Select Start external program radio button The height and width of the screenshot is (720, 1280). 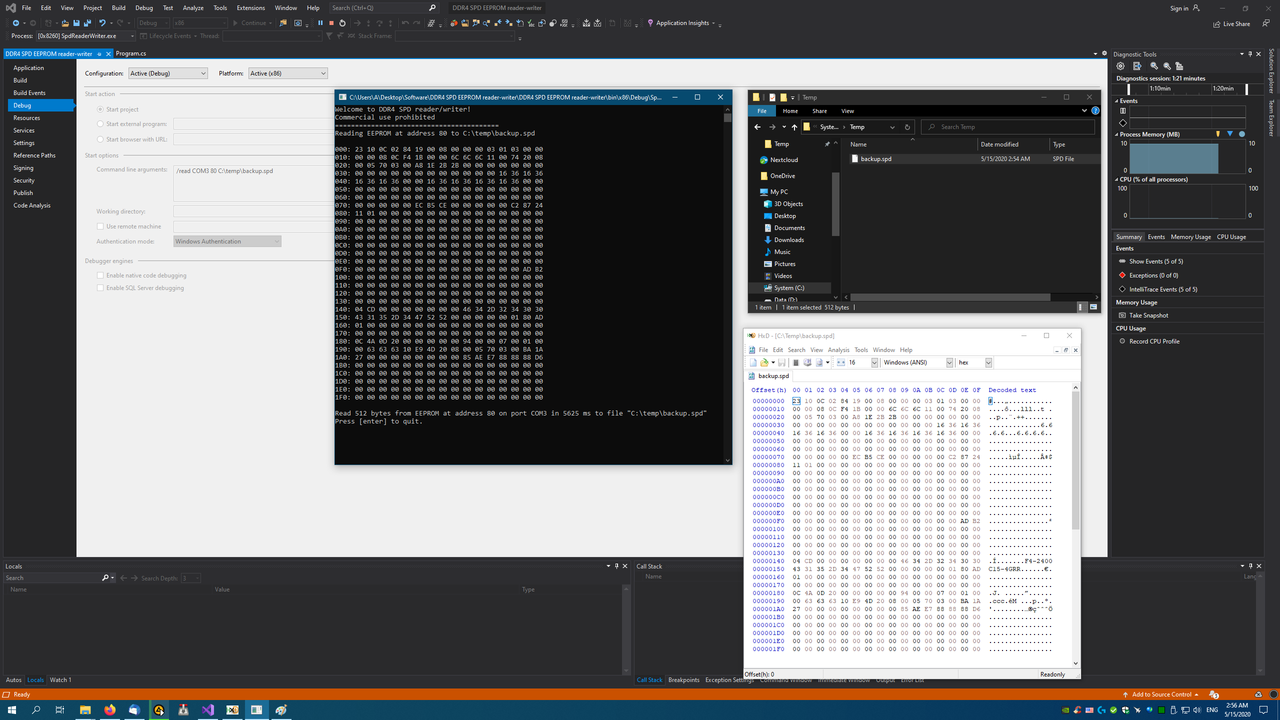[100, 124]
